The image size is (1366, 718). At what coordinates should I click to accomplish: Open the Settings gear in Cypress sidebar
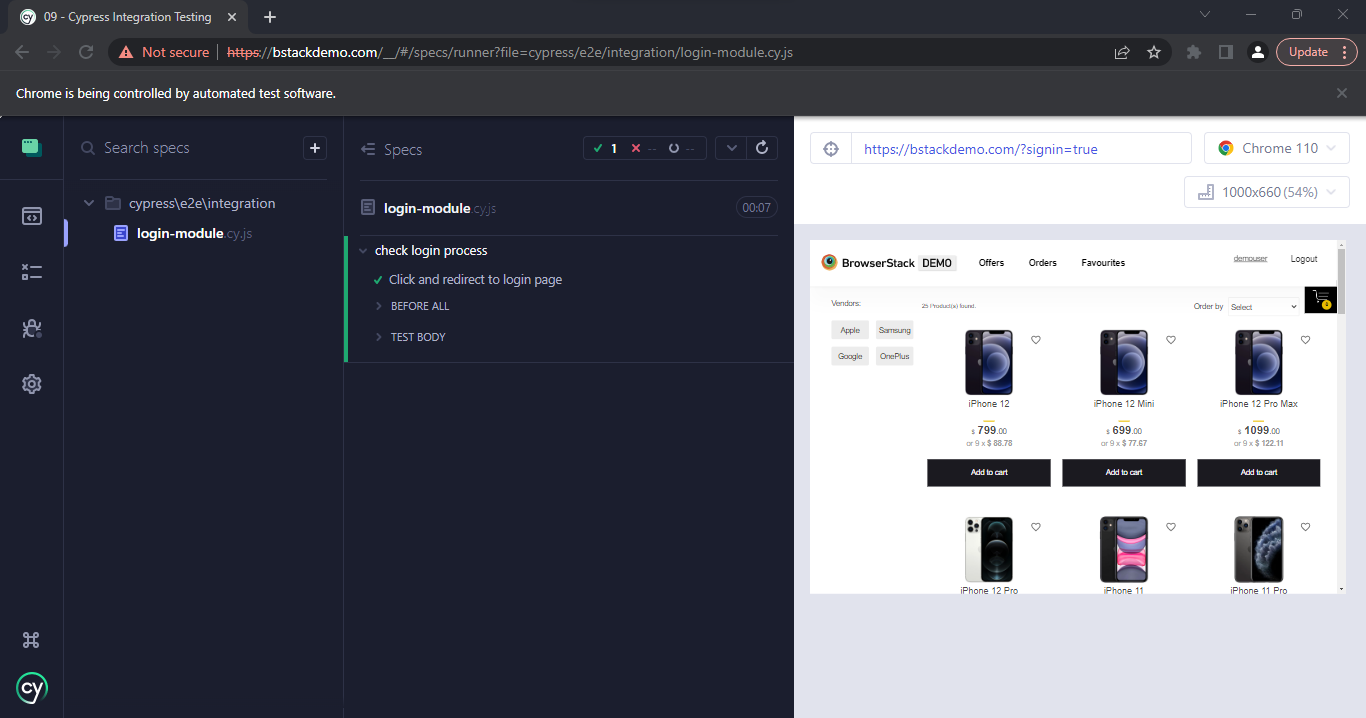click(32, 384)
